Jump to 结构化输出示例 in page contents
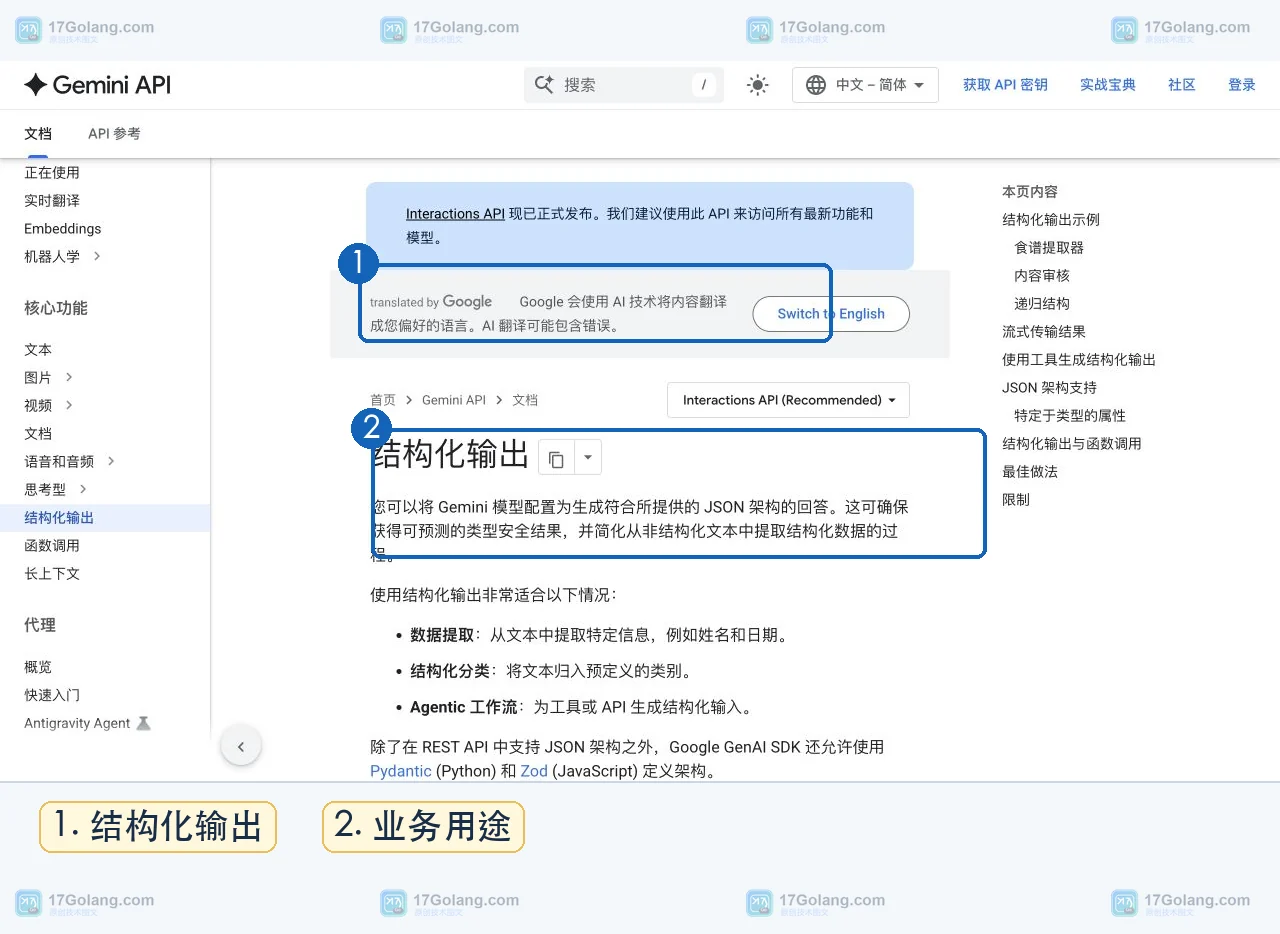Viewport: 1280px width, 934px height. [1051, 220]
